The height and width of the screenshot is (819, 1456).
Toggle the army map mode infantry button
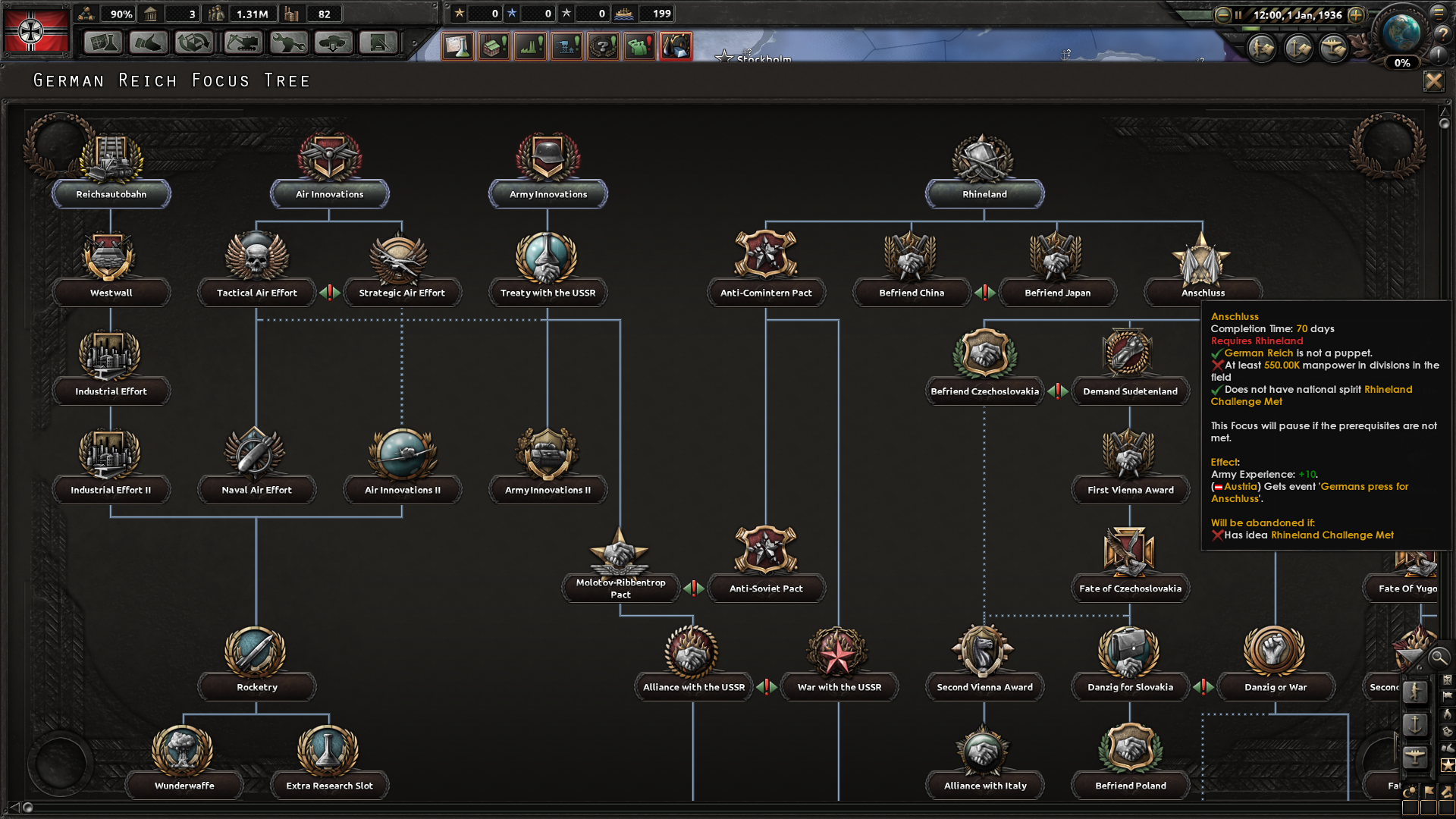click(x=1415, y=692)
